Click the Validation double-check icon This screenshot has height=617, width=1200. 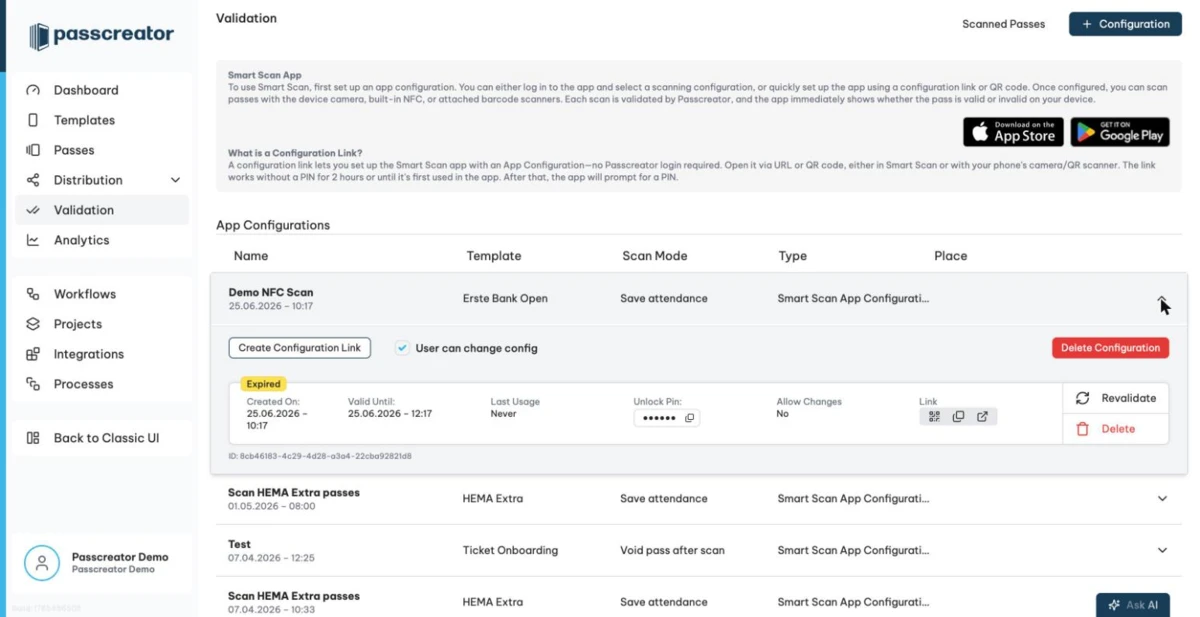coord(33,210)
